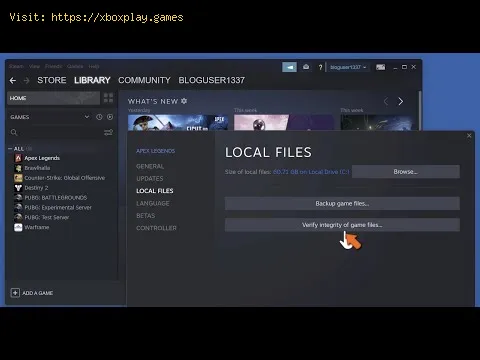Switch to Big Picture mode icon
Screen dimensions: 480x360
click(x=381, y=67)
